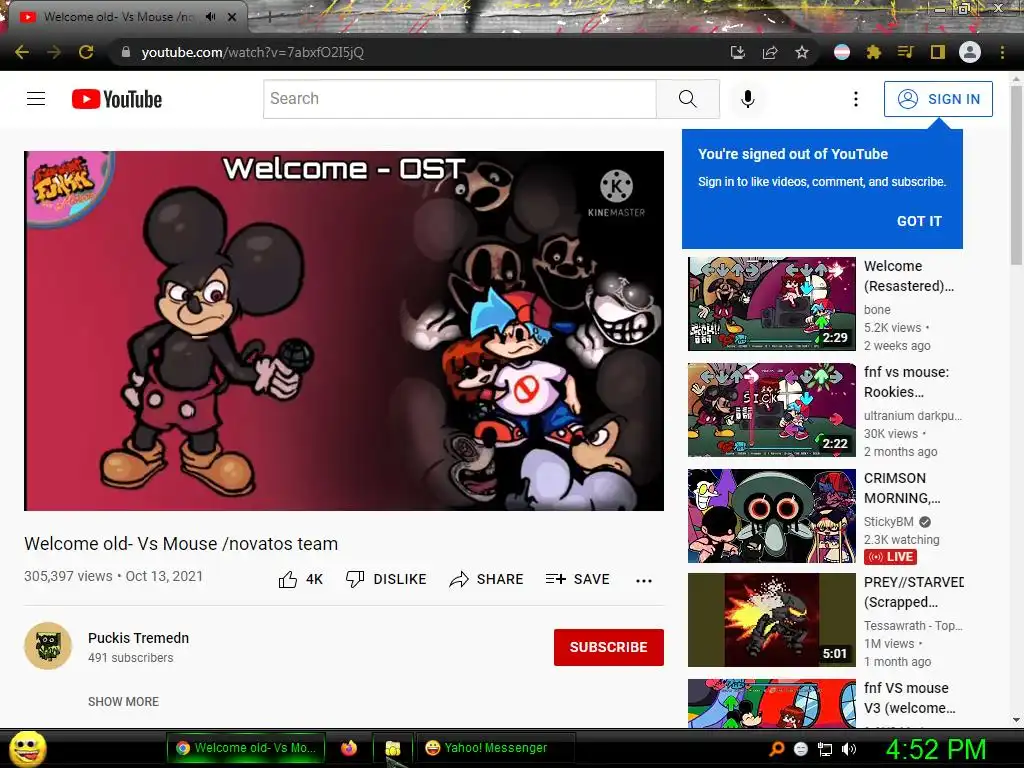Viewport: 1024px width, 768px height.
Task: Open the PREY//STARVED video thumbnail
Action: pos(772,620)
